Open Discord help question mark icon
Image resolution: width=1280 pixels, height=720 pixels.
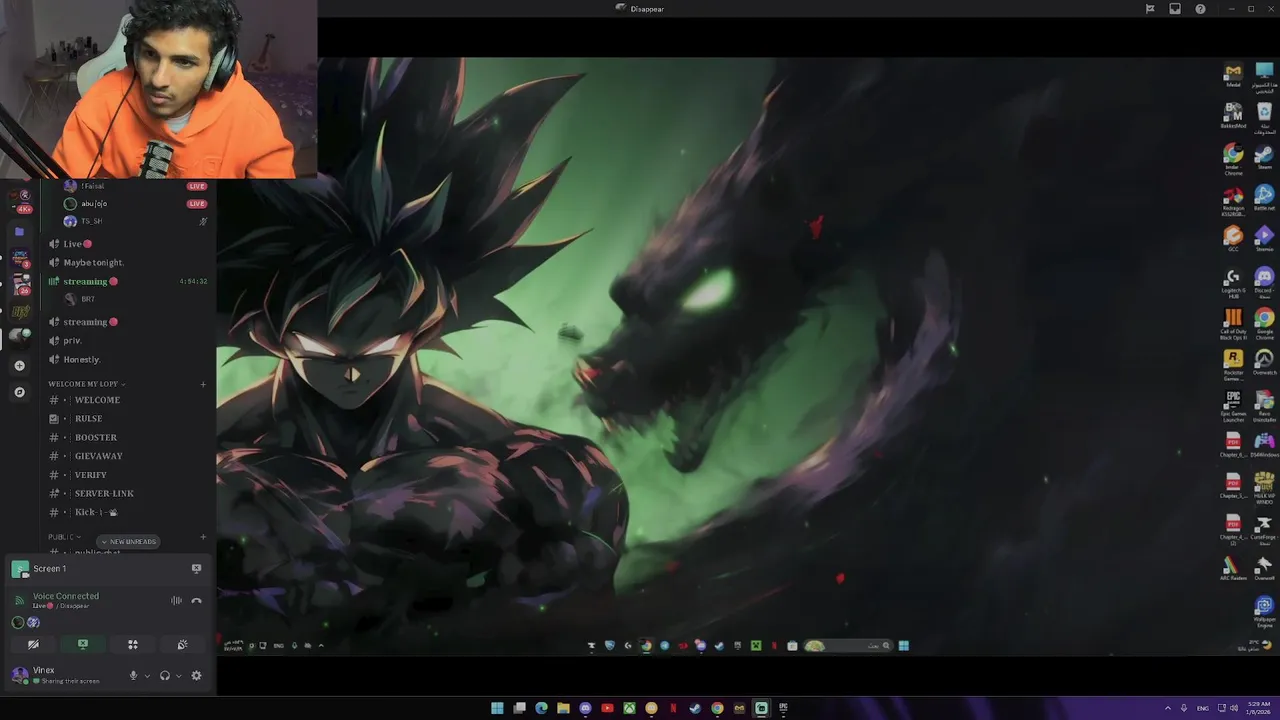point(1200,9)
